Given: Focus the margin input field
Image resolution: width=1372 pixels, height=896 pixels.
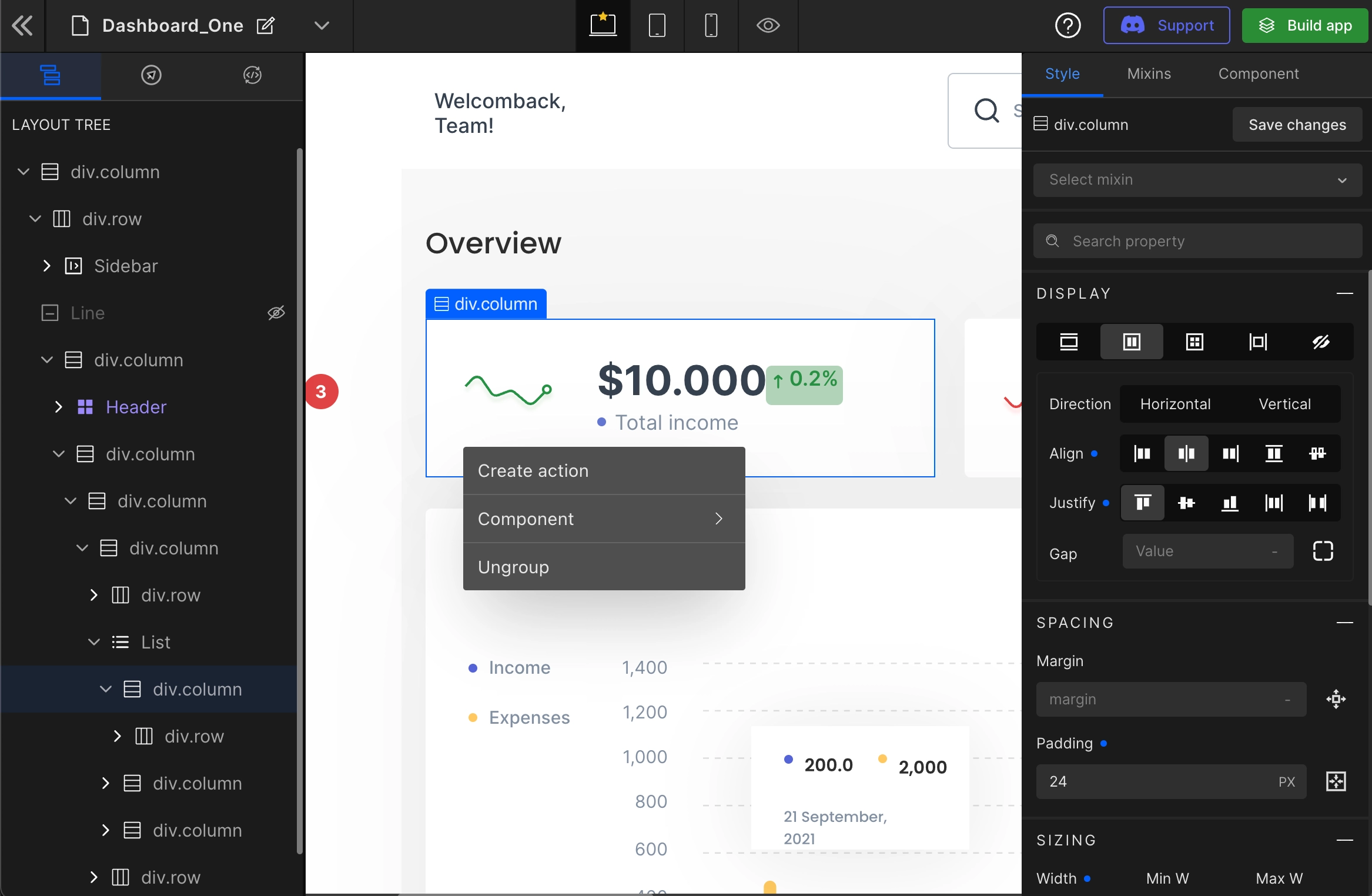Looking at the screenshot, I should [1170, 700].
